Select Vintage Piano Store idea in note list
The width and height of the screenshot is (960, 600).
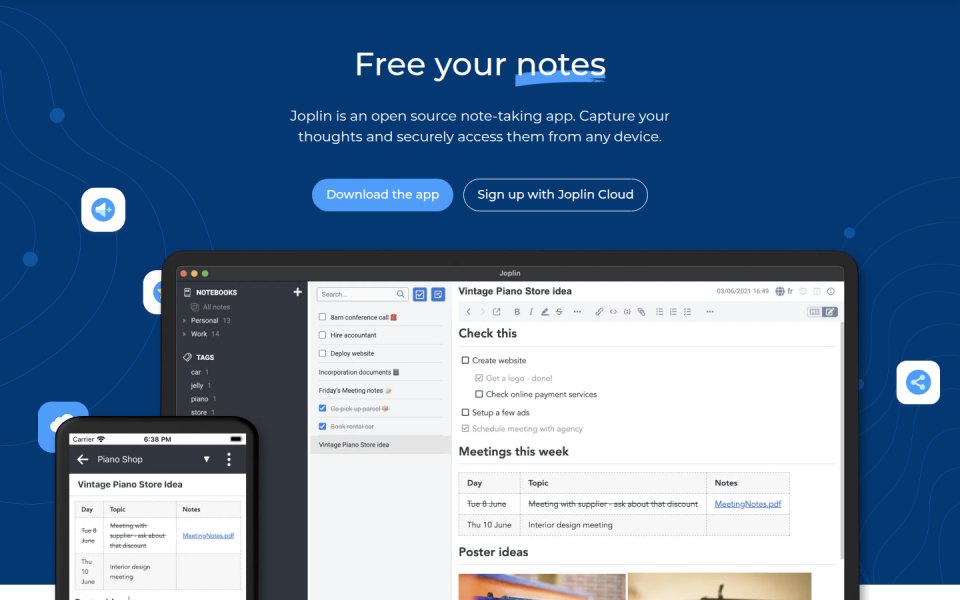tap(380, 444)
